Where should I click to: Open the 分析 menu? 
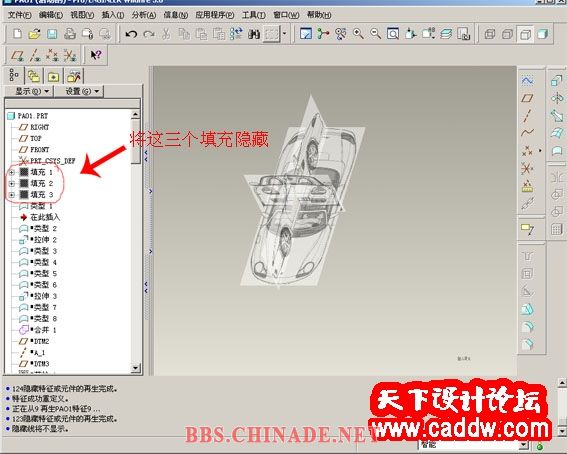click(x=144, y=15)
